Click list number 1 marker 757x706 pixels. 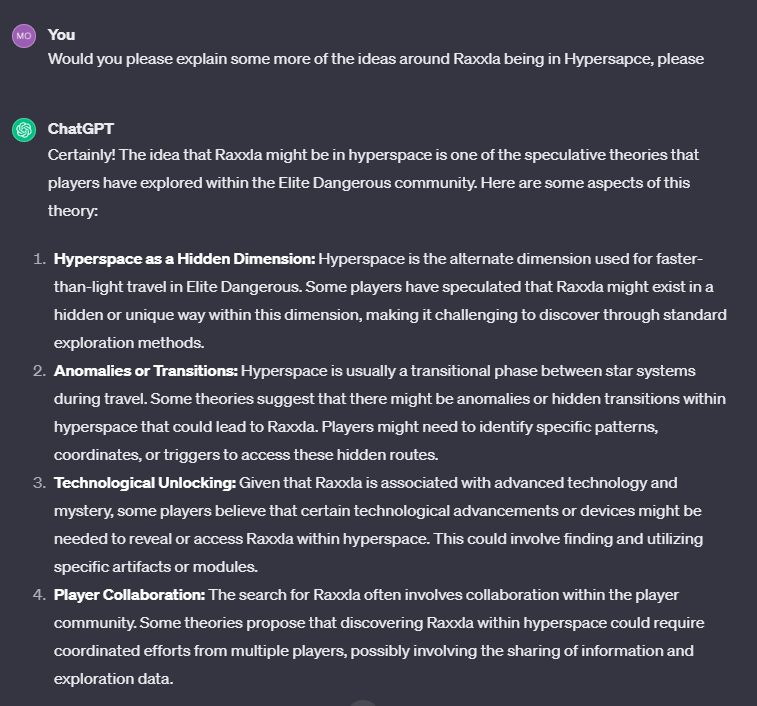point(40,259)
